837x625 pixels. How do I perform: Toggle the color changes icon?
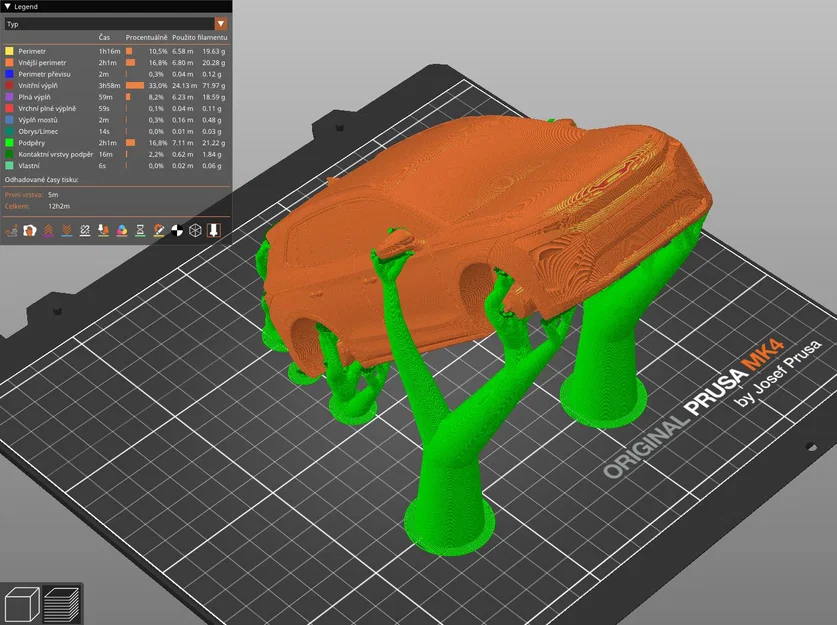pyautogui.click(x=122, y=230)
